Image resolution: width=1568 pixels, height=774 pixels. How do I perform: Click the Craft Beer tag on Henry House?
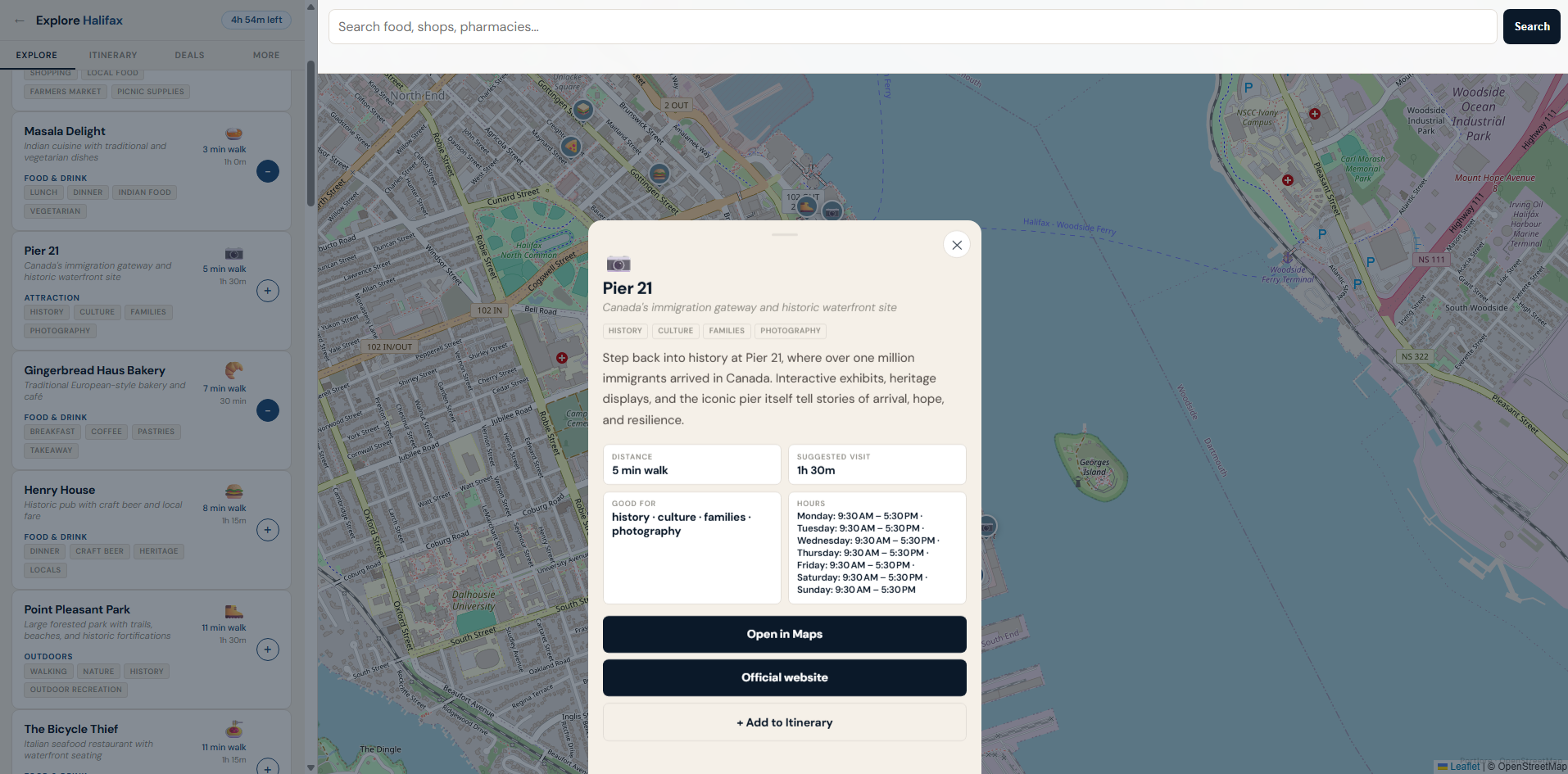100,551
